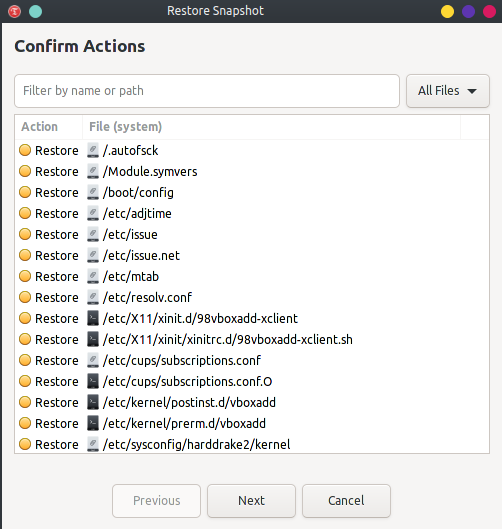Select the /etc/issue.net file entry
This screenshot has width=502, height=529.
252,255
